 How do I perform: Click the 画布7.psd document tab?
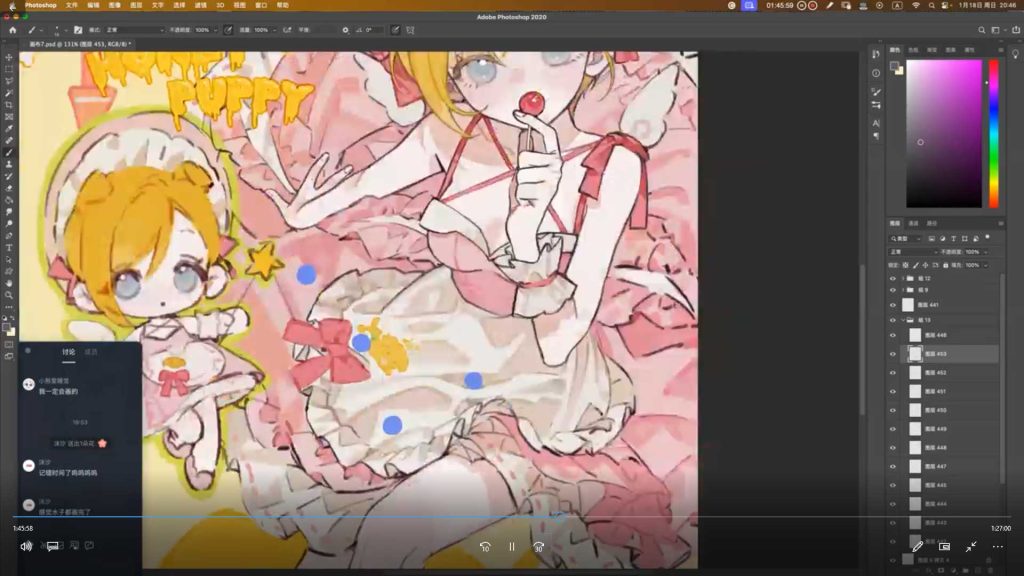62,44
